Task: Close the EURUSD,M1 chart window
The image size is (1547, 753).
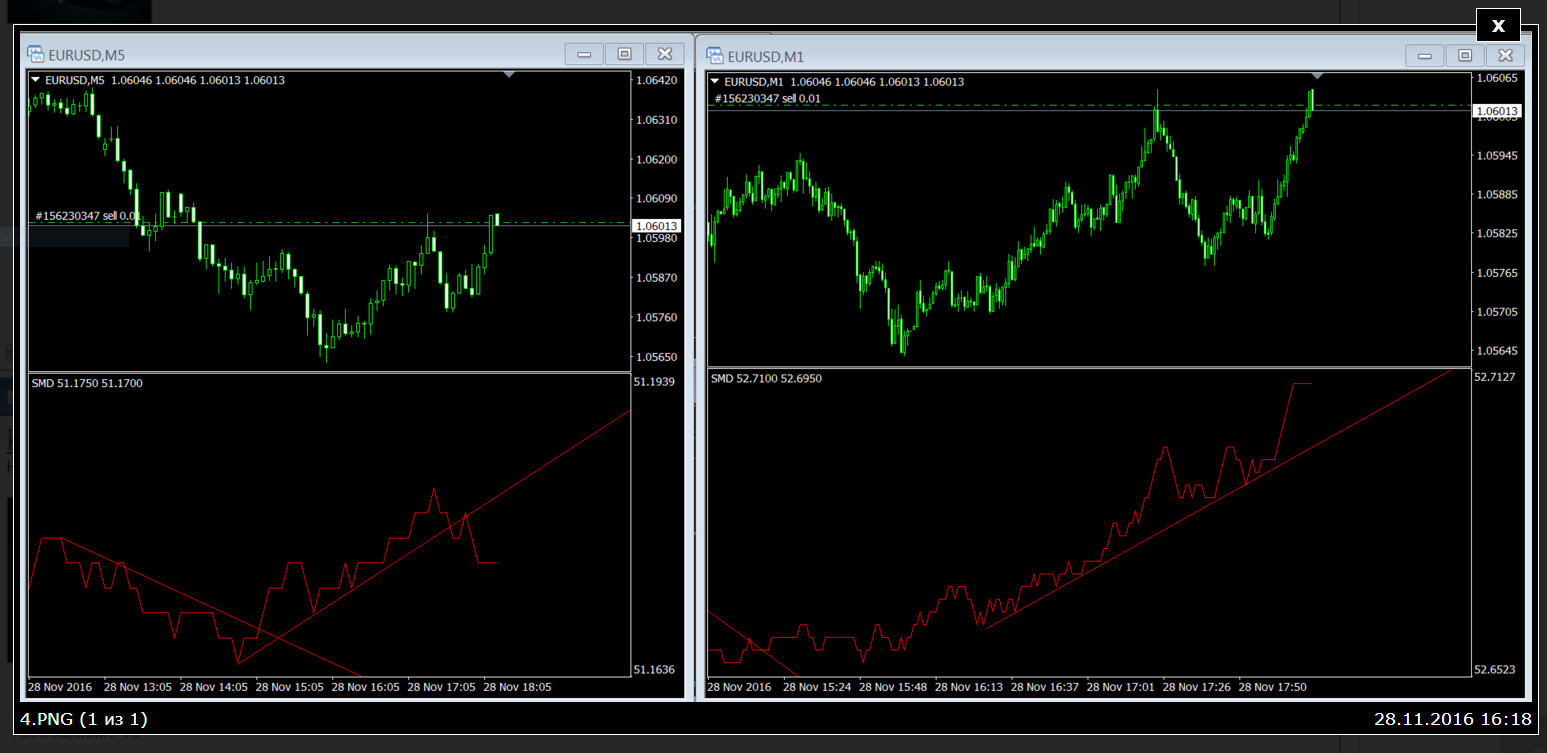Action: tap(1504, 56)
